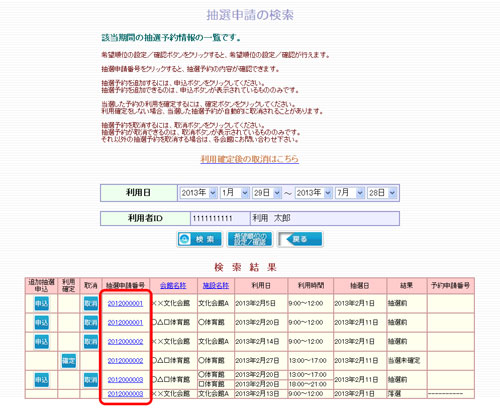Click 取消 icon in the 2012000003 row

coord(91,380)
